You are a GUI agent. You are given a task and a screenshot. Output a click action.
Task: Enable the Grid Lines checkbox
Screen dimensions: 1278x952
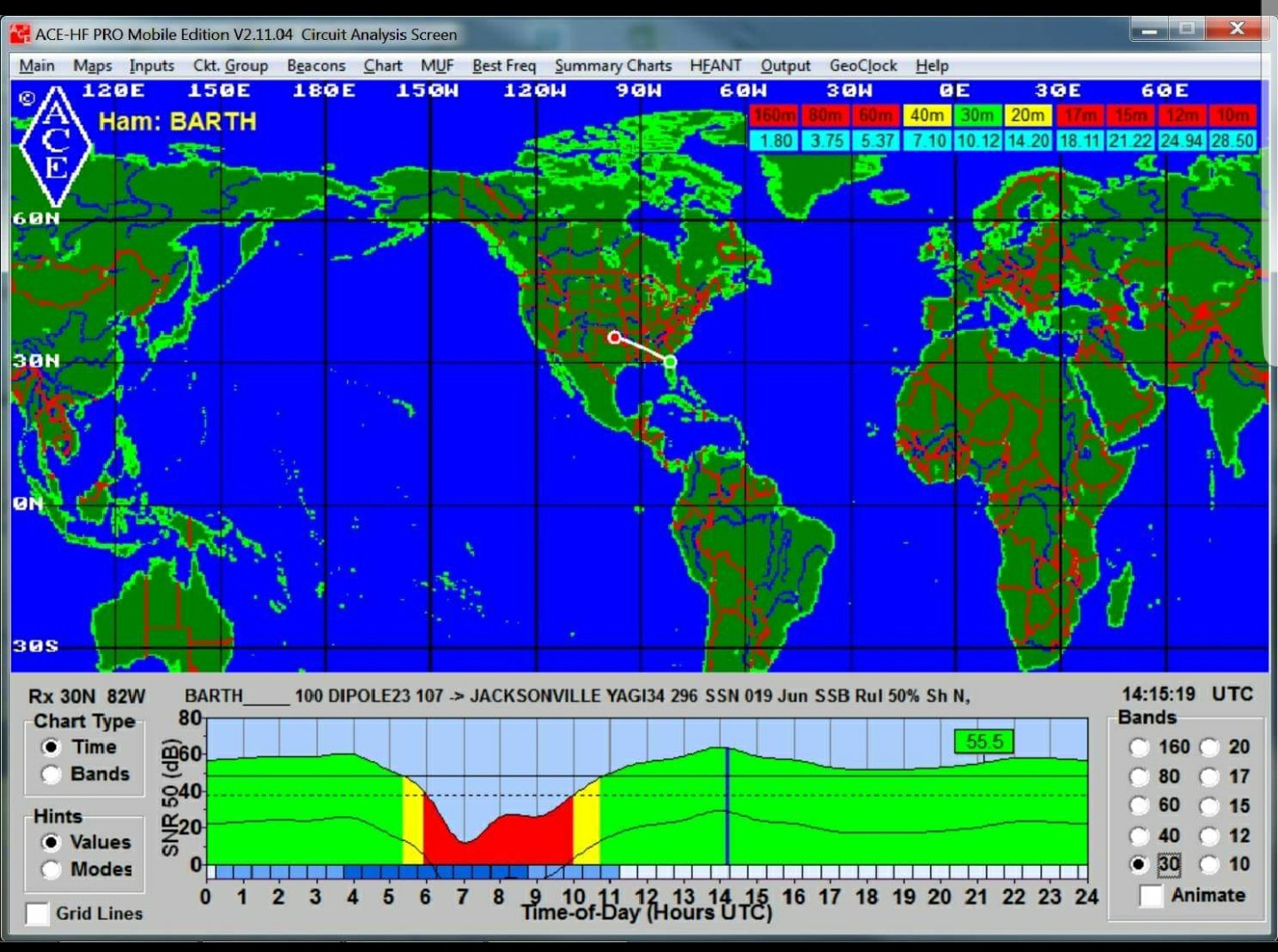37,914
